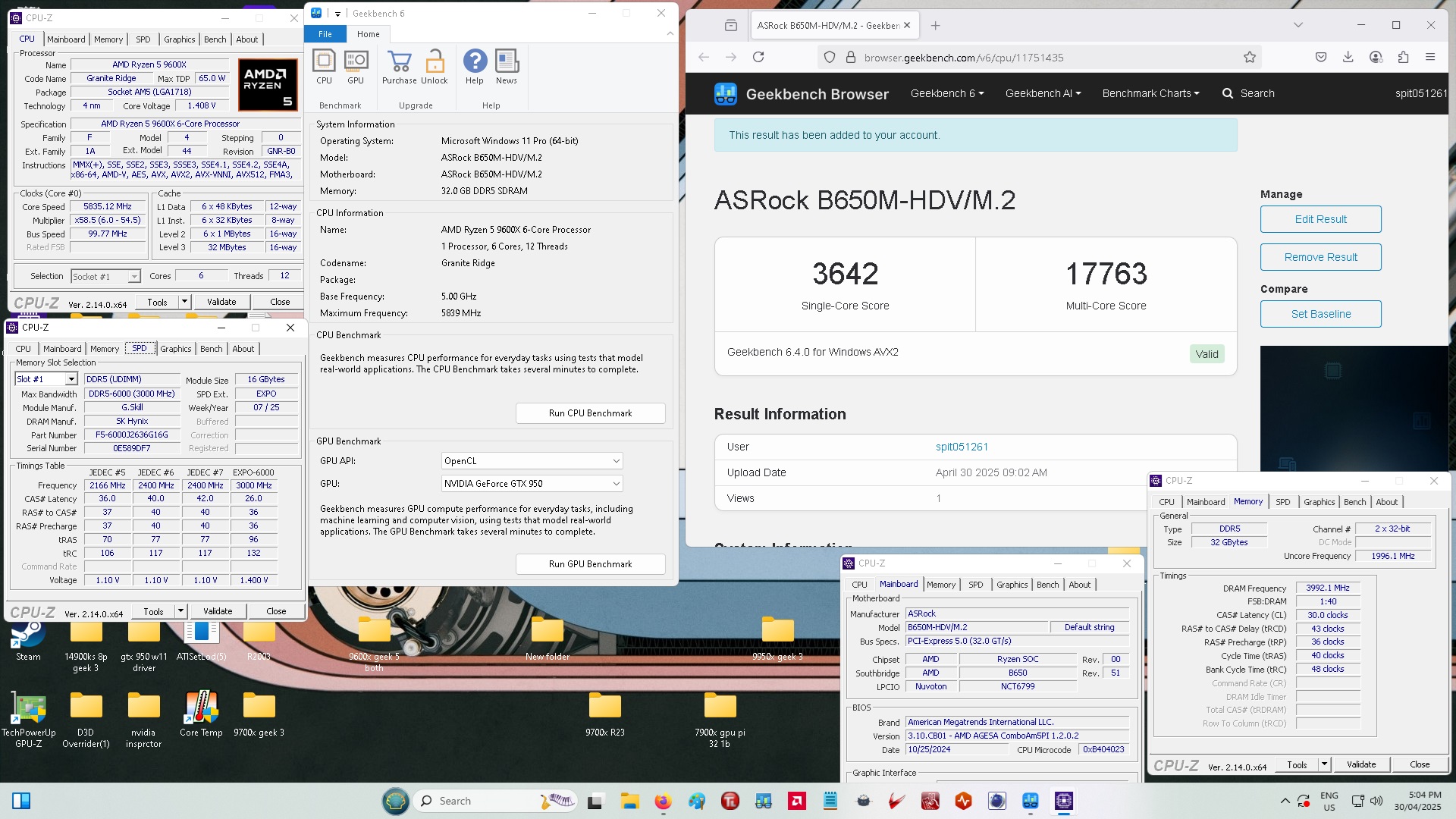Open a new Firefox tab with plus icon
1456x819 pixels.
(x=935, y=25)
